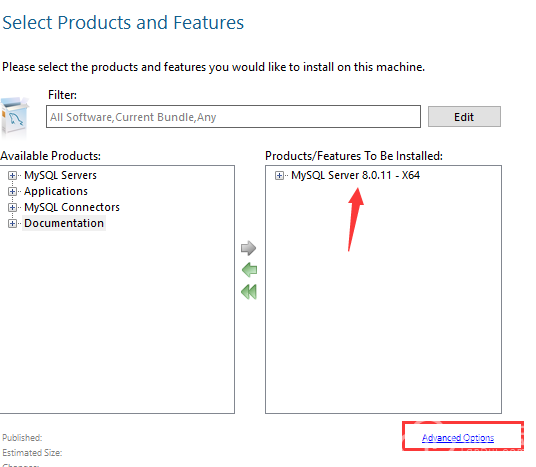Expand the Applications tree node
536x467 pixels.
[x=12, y=191]
